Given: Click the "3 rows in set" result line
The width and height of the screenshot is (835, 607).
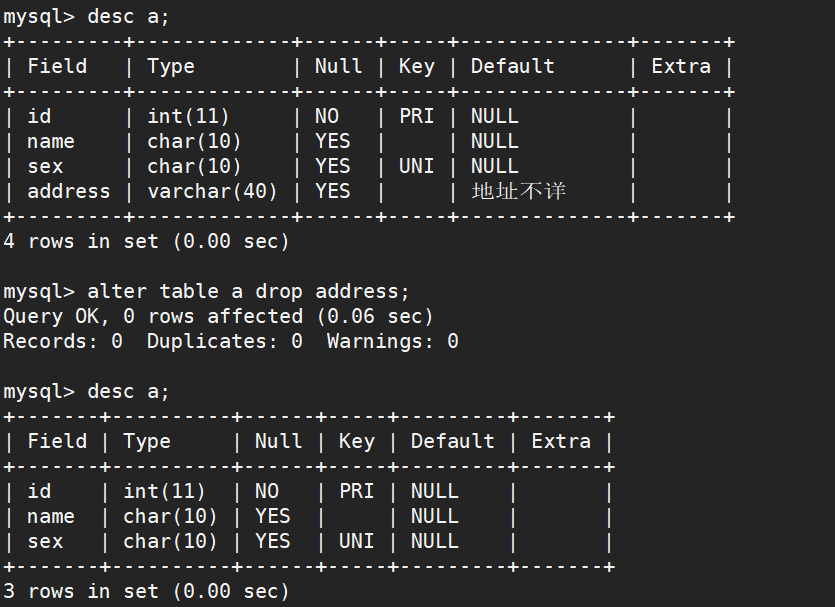Looking at the screenshot, I should tap(146, 591).
